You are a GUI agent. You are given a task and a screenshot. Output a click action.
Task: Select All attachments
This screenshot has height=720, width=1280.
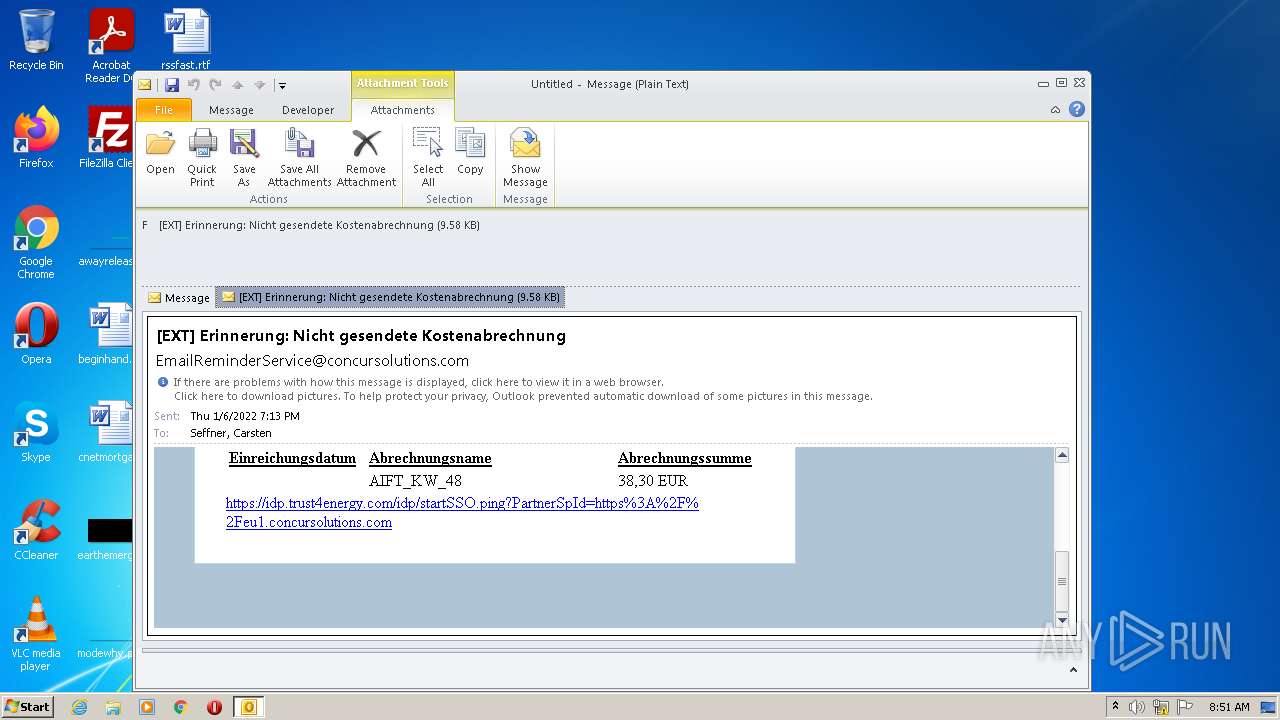428,158
